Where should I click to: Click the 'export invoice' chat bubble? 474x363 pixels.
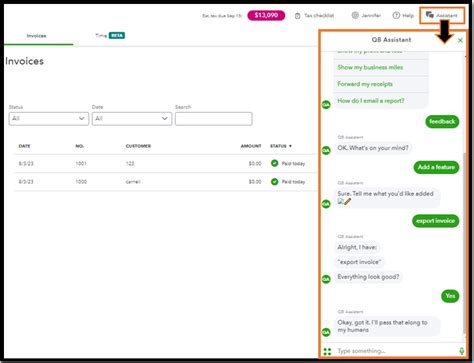[435, 221]
